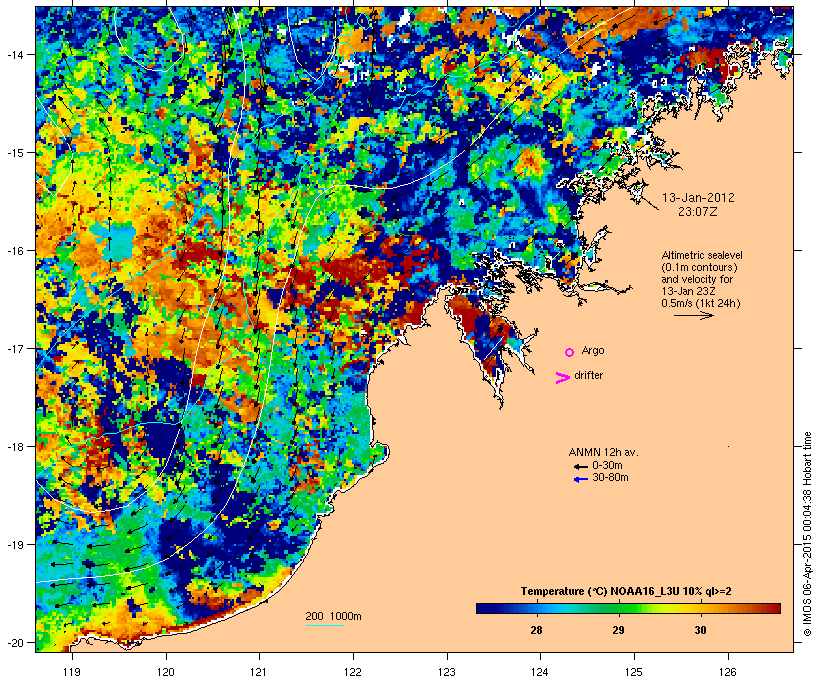Click longitude label 122

point(353,672)
